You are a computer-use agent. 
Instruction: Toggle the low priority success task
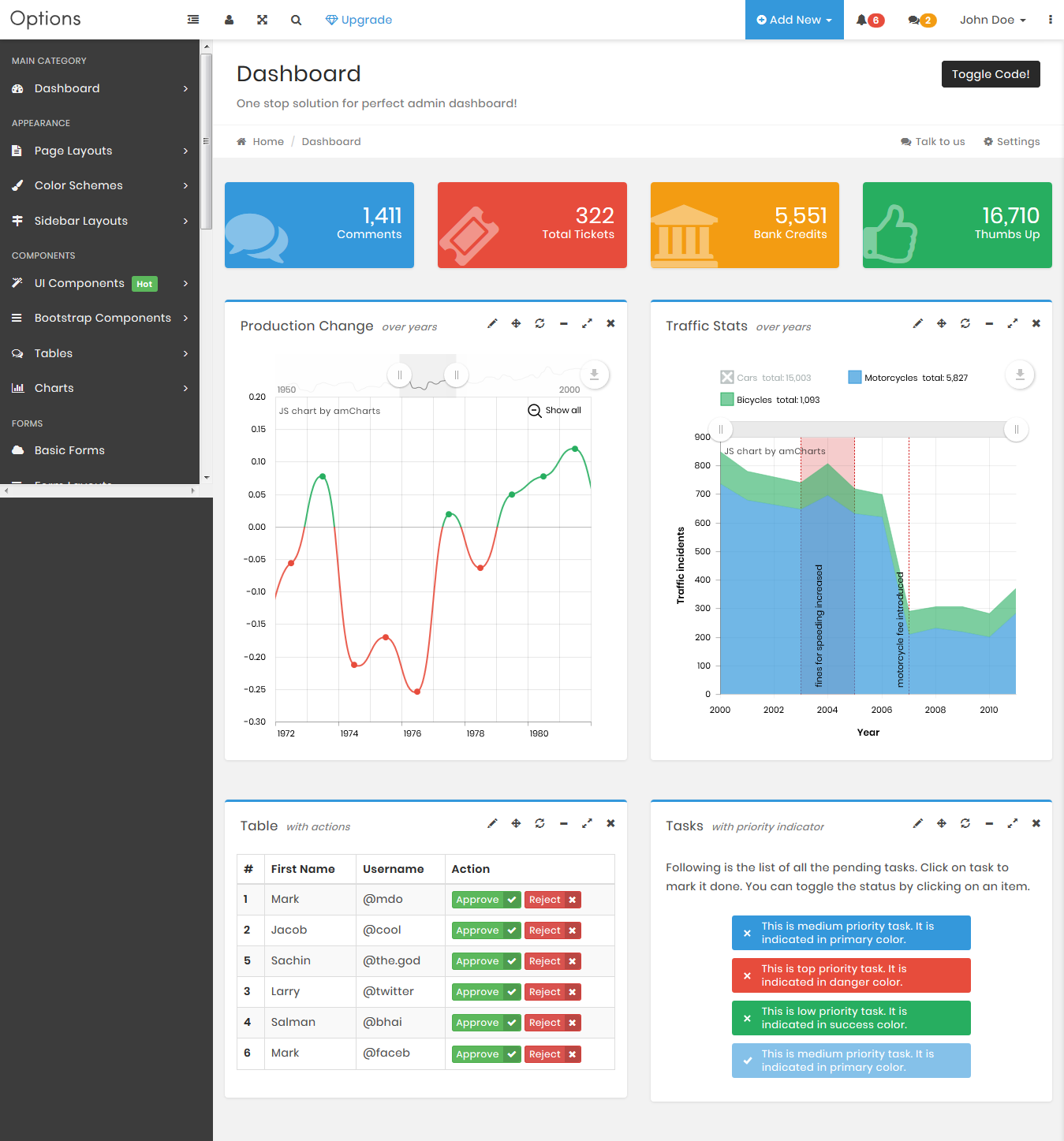coord(851,1018)
